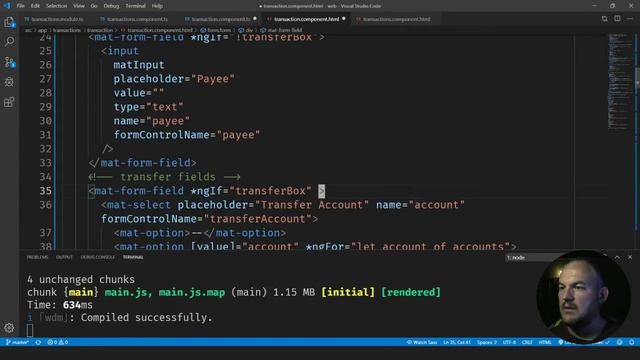Click HTML language mode in status bar

pyautogui.click(x=545, y=342)
